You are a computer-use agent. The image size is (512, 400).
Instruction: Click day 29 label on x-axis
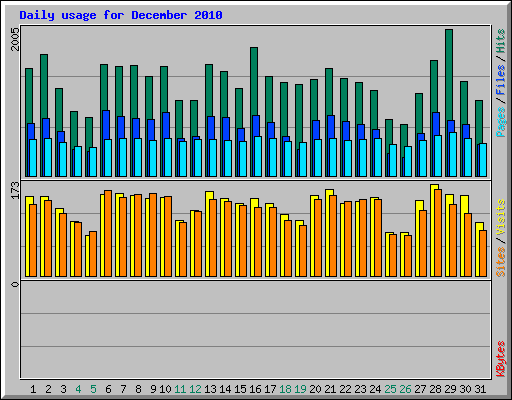tap(450, 389)
